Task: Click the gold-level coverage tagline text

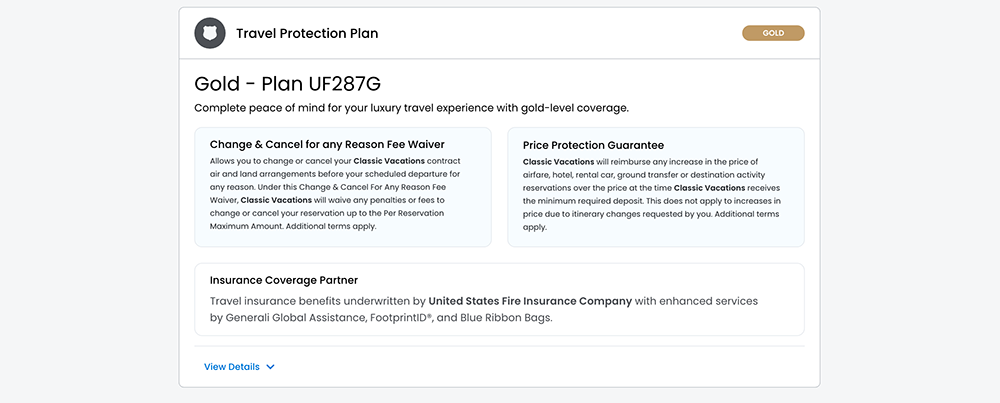Action: click(411, 108)
